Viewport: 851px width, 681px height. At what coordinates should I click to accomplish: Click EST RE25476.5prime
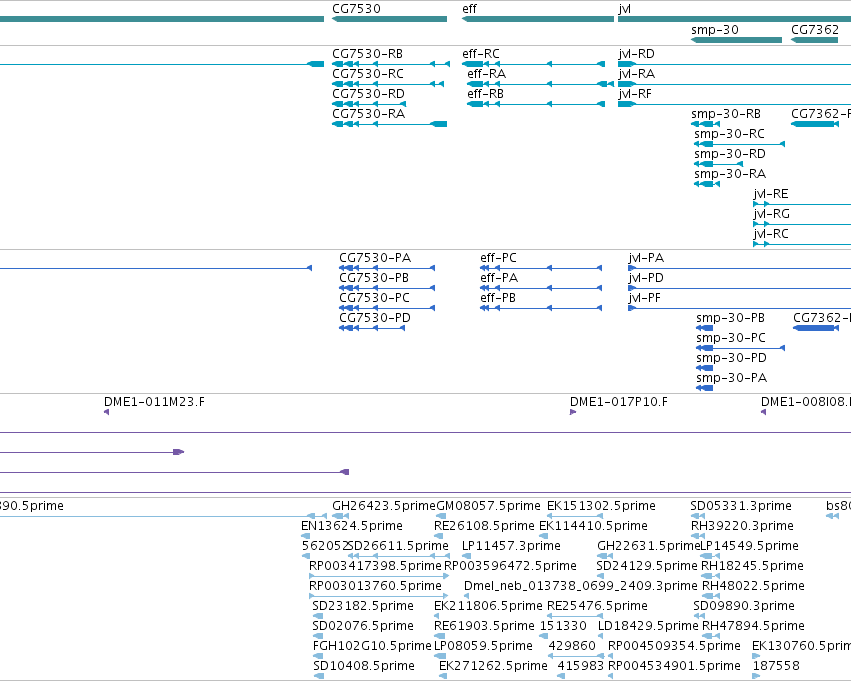point(575,616)
